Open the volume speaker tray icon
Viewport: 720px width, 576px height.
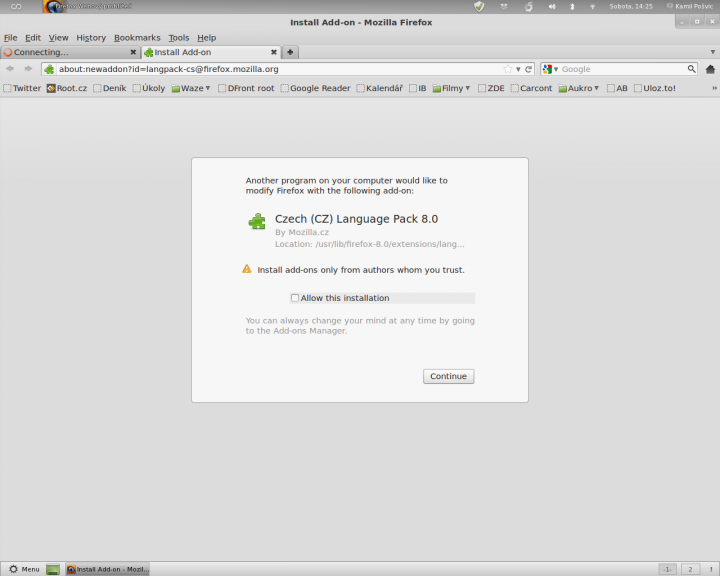pos(552,6)
